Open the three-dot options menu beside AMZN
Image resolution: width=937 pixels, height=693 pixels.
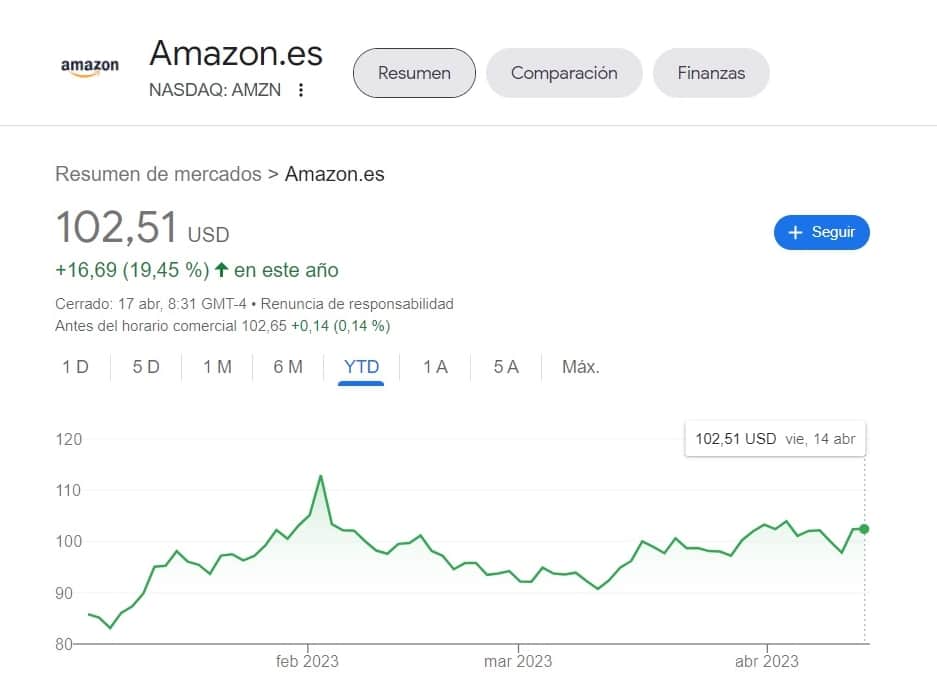(300, 90)
